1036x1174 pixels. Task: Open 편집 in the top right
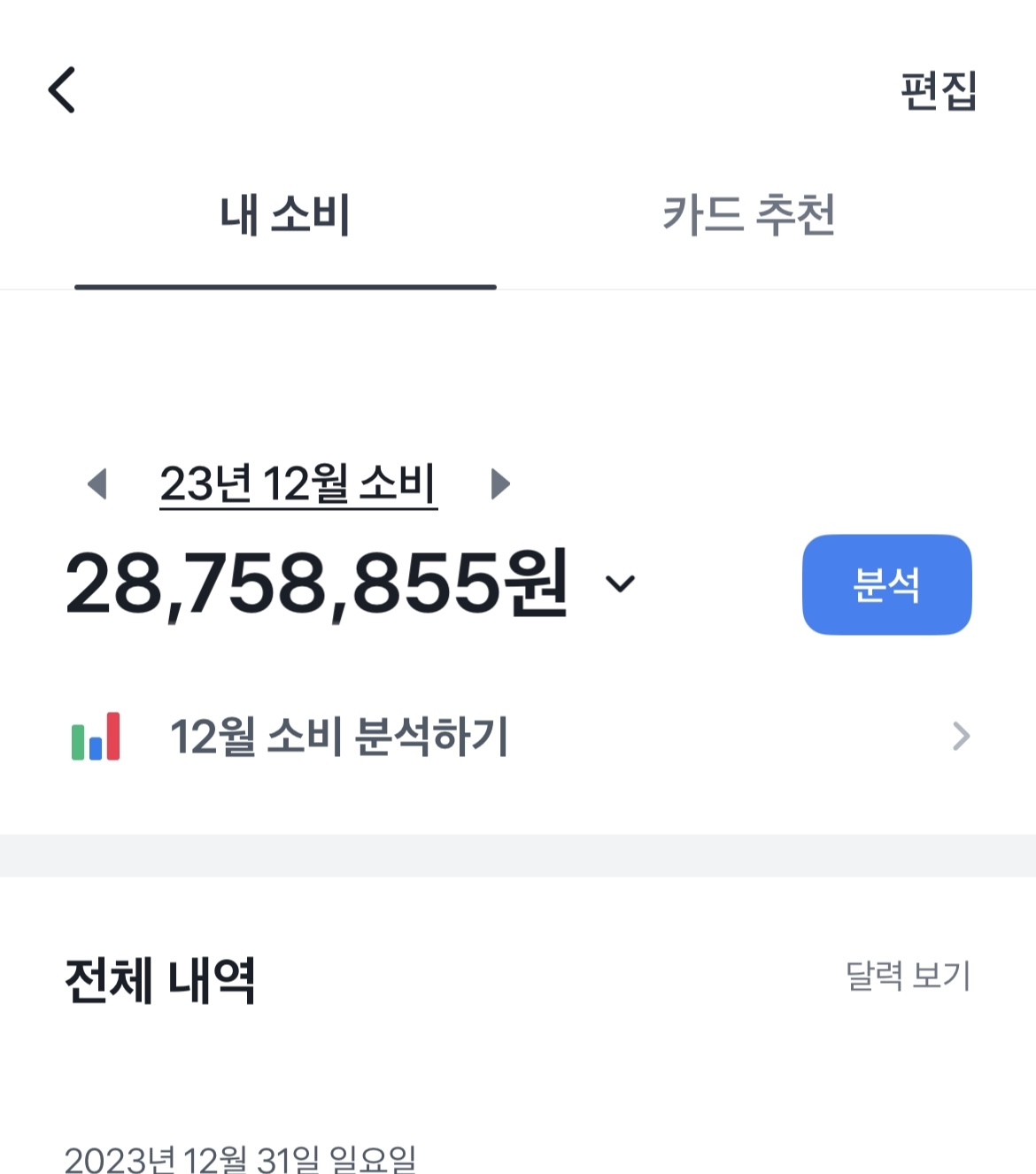939,90
